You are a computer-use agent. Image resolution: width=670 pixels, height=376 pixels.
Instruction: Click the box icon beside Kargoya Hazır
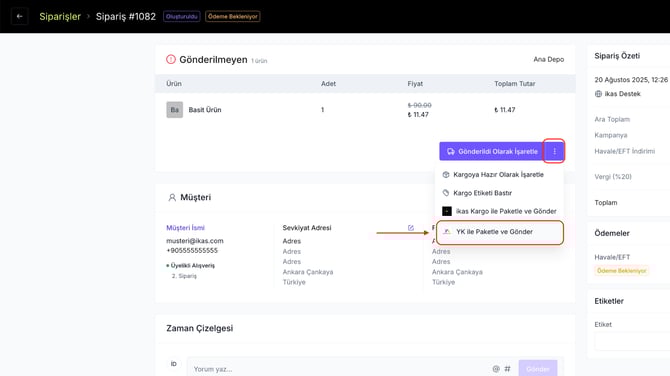[x=446, y=174]
